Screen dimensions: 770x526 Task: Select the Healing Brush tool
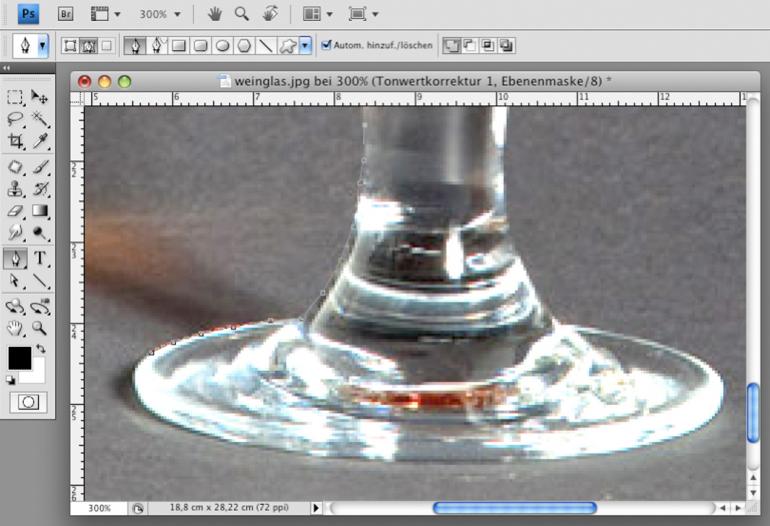point(15,167)
